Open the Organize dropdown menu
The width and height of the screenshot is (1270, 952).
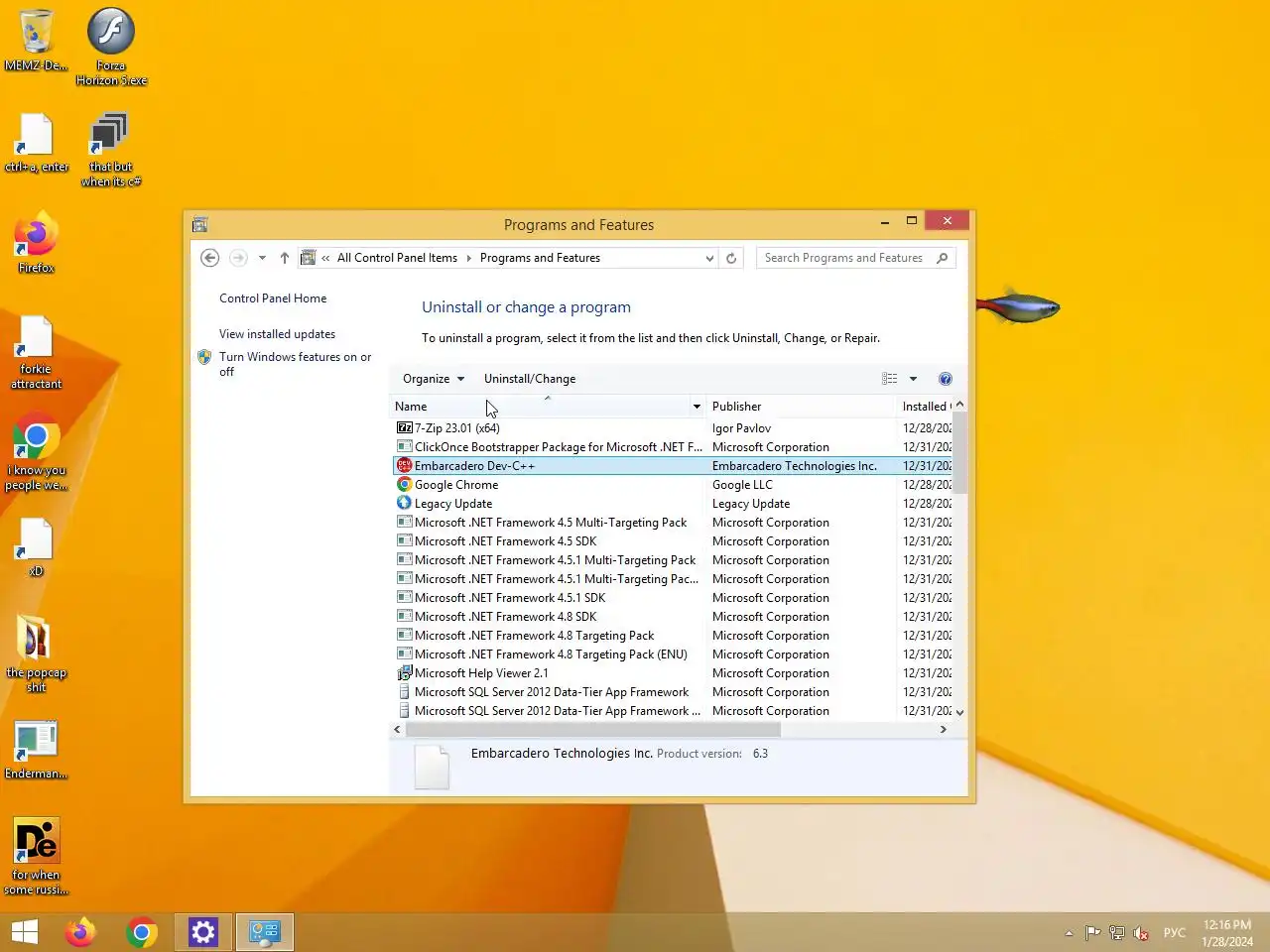(x=434, y=379)
